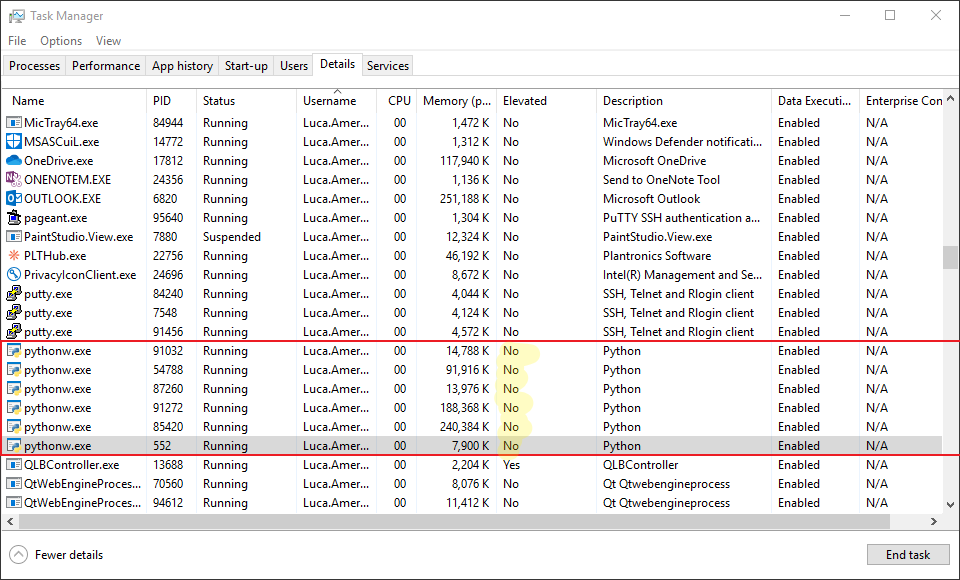The image size is (960, 580).
Task: Click pythonw.exe icon for PID 54788
Action: click(x=13, y=370)
